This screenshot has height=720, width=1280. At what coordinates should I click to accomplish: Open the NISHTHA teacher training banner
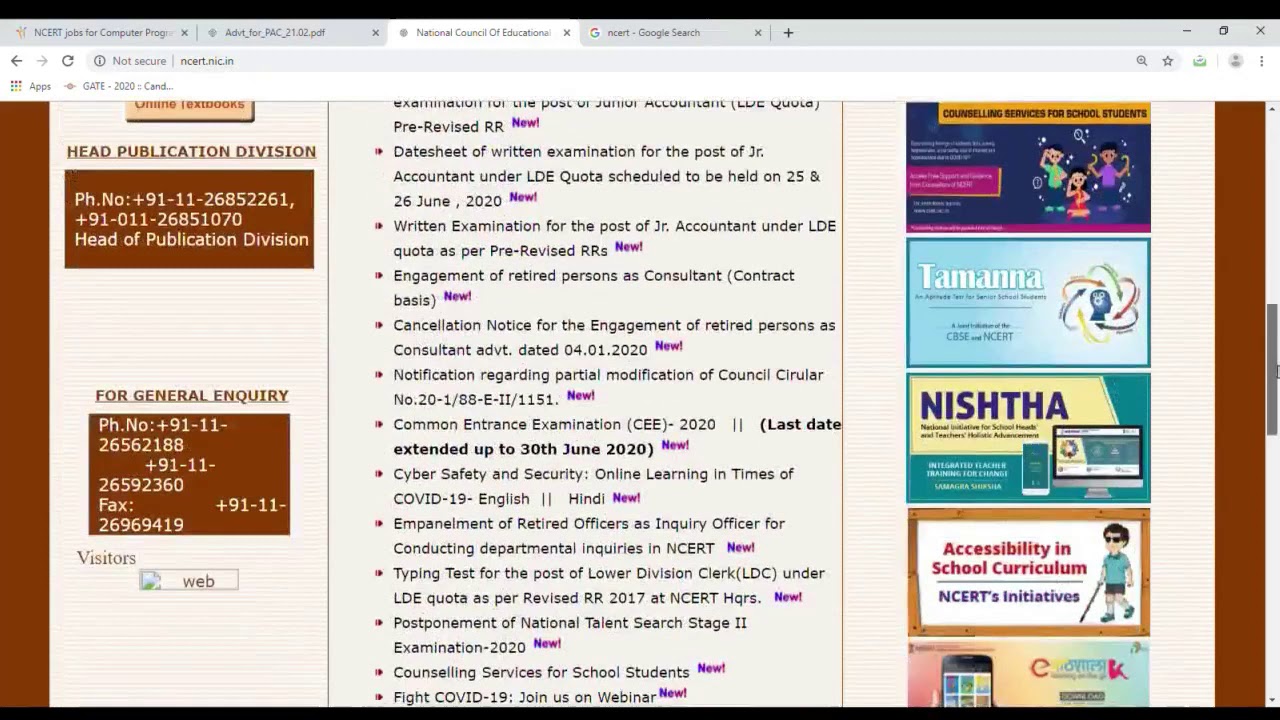1028,438
